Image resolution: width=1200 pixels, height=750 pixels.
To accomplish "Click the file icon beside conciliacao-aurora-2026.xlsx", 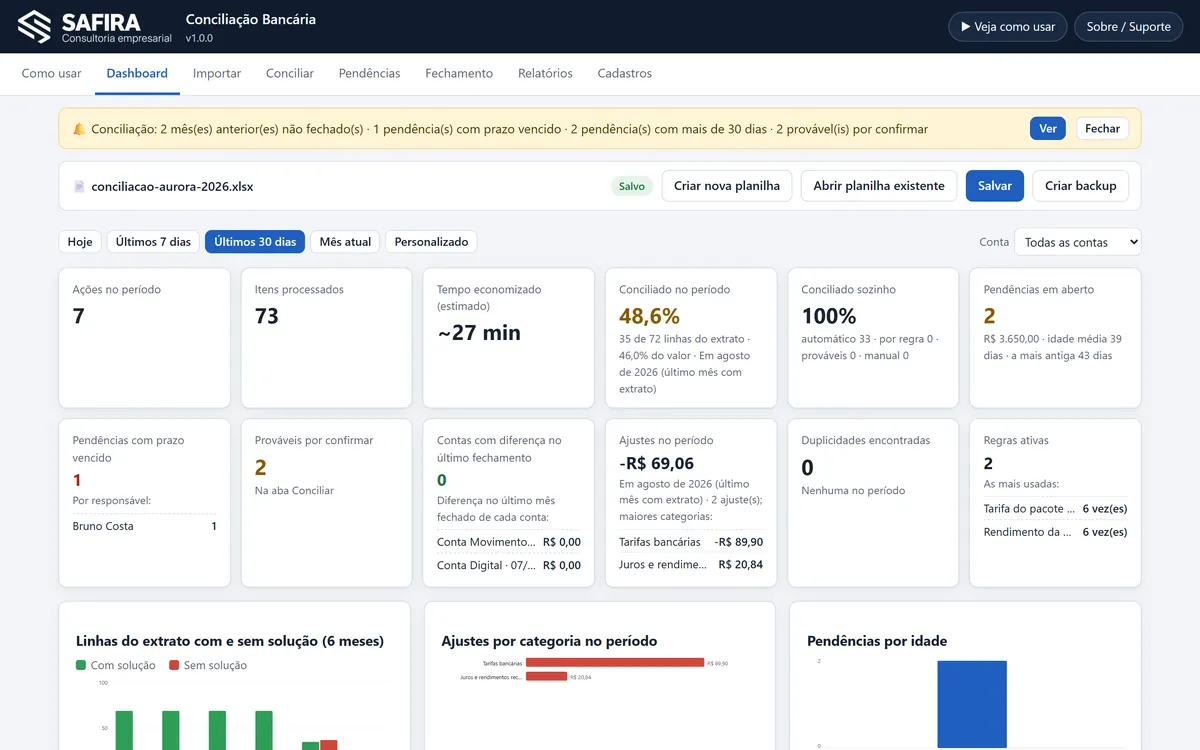I will tap(79, 186).
